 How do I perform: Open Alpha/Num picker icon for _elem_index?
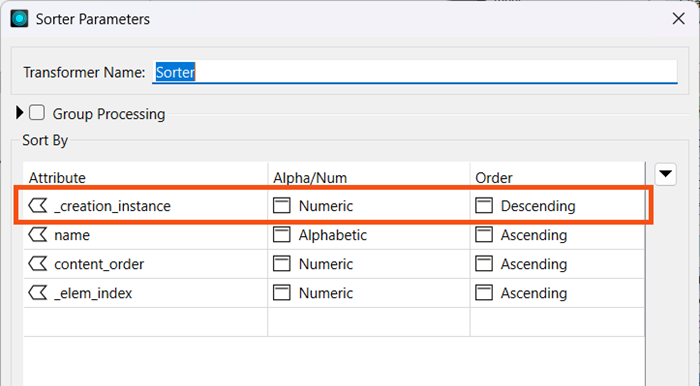(282, 293)
